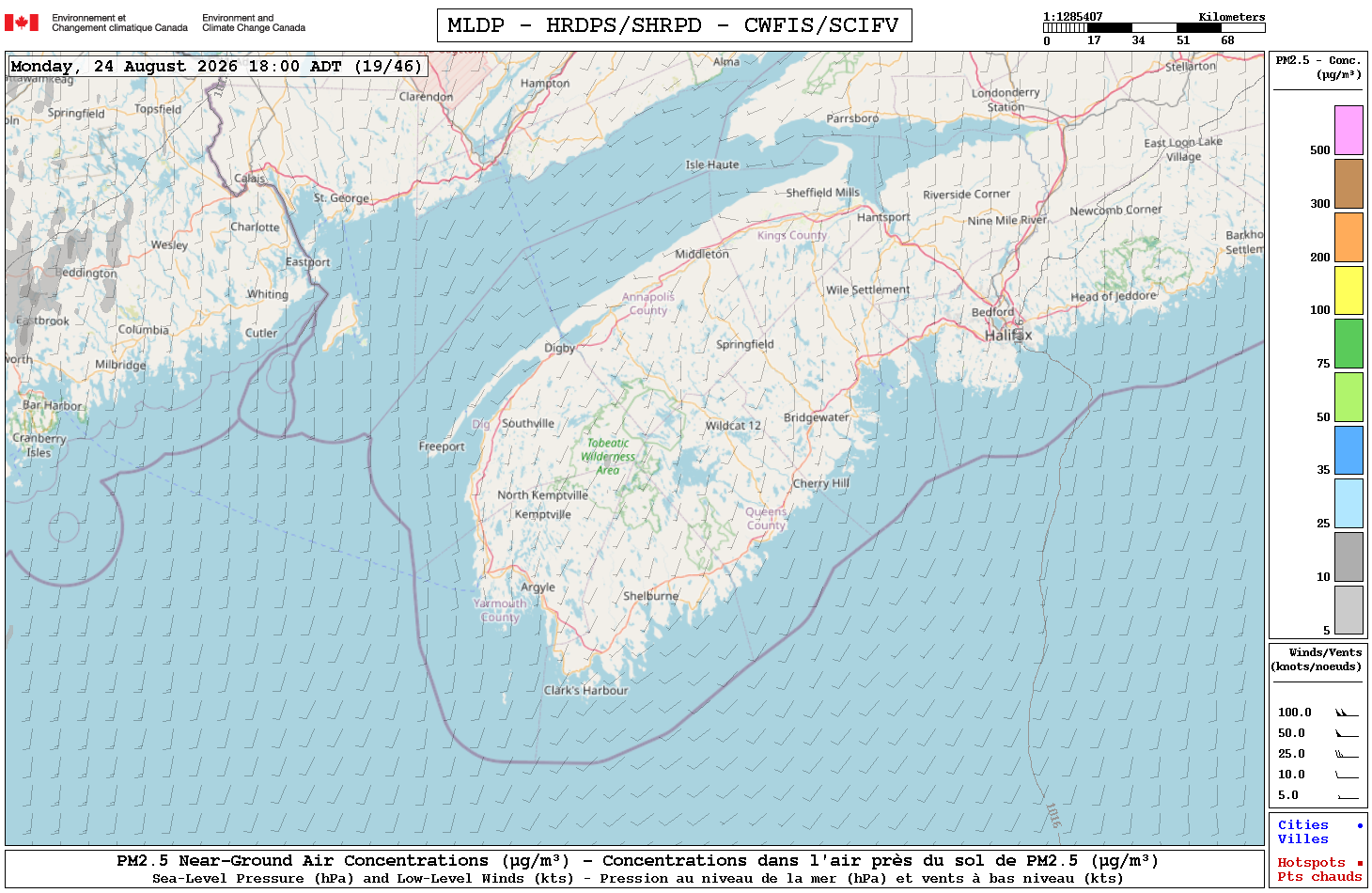Click the blue Cities legend dot

pos(1360,825)
